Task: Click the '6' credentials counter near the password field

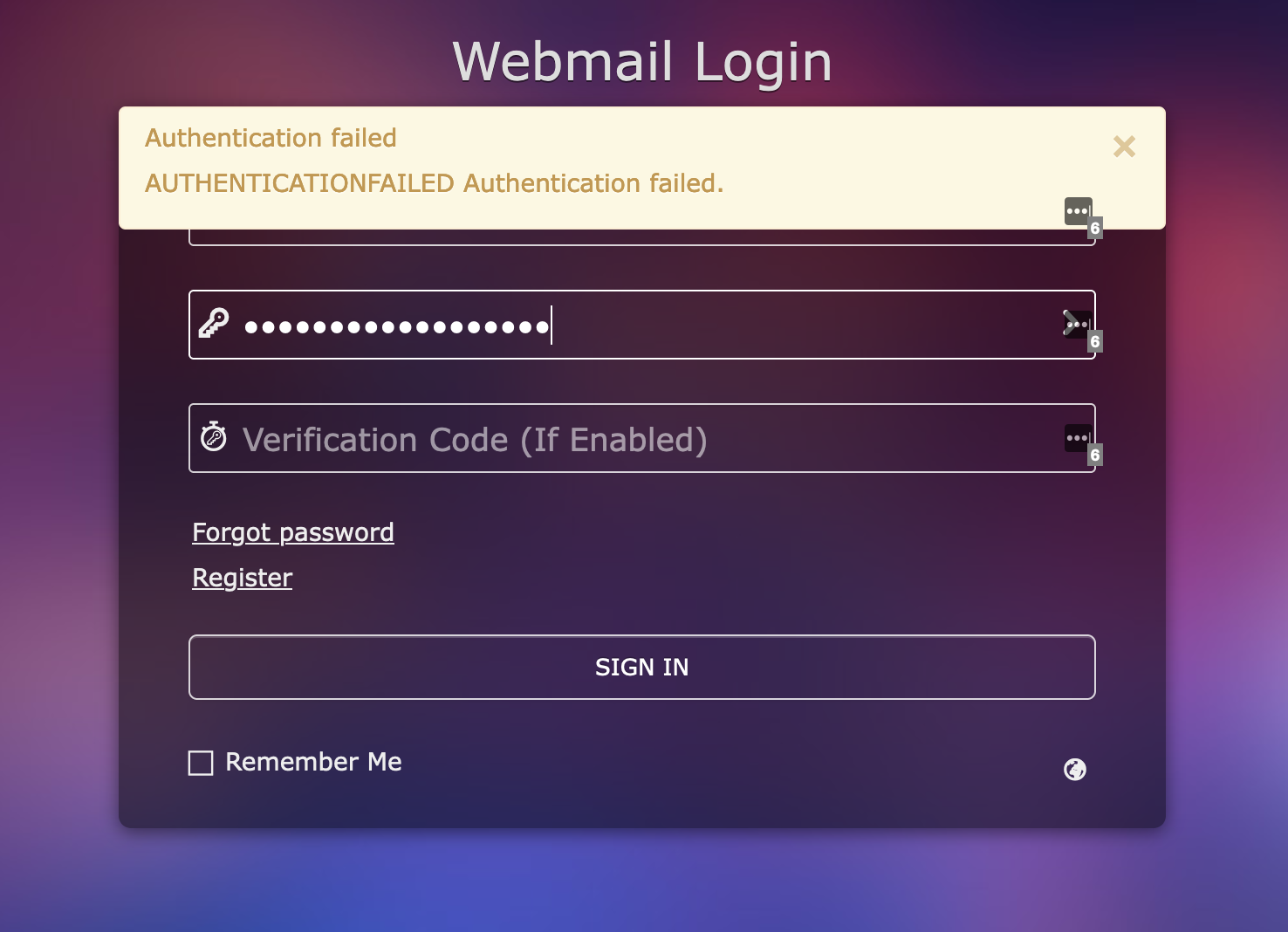Action: click(1095, 341)
